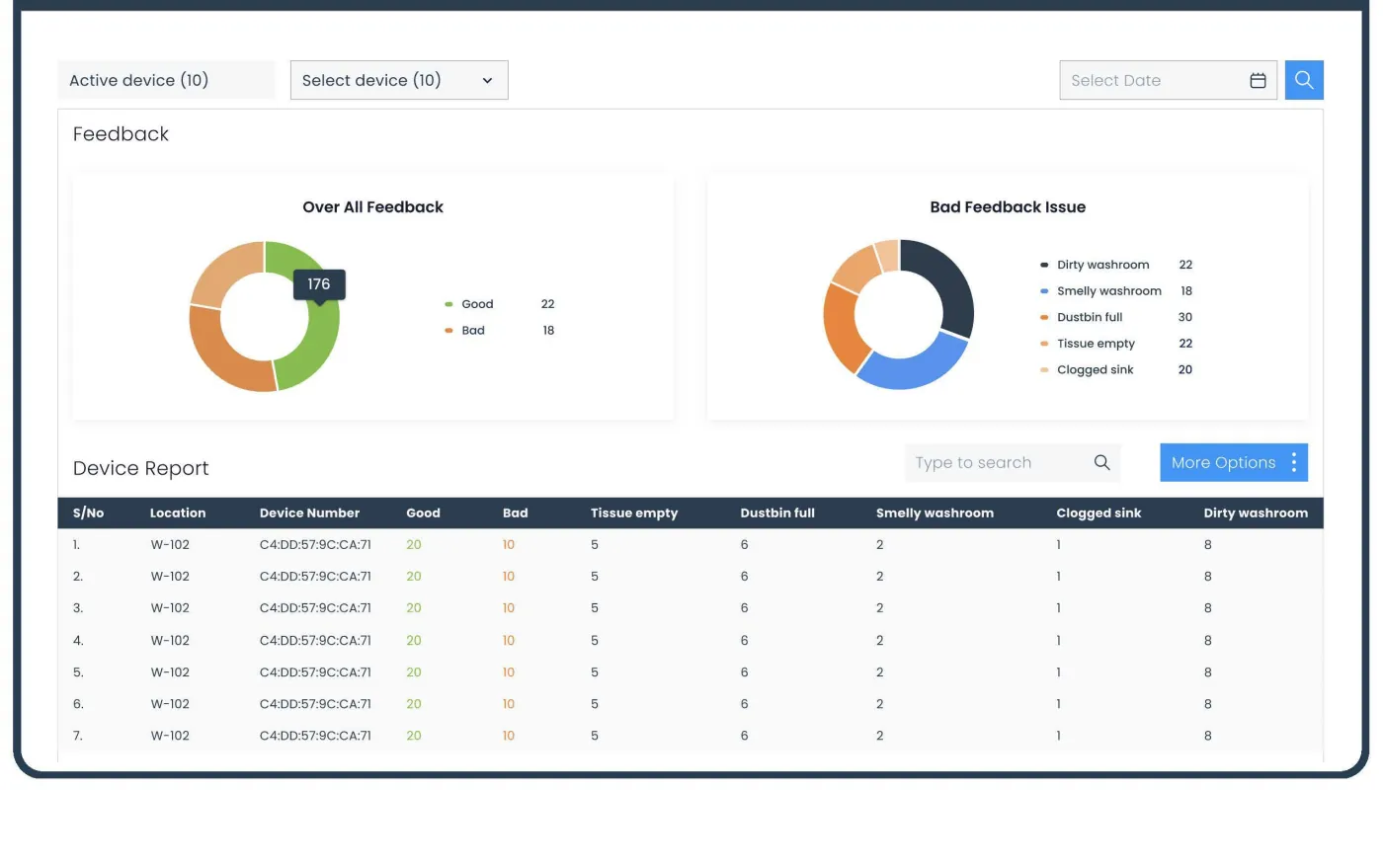Click the Smelly washroom column header

[935, 513]
